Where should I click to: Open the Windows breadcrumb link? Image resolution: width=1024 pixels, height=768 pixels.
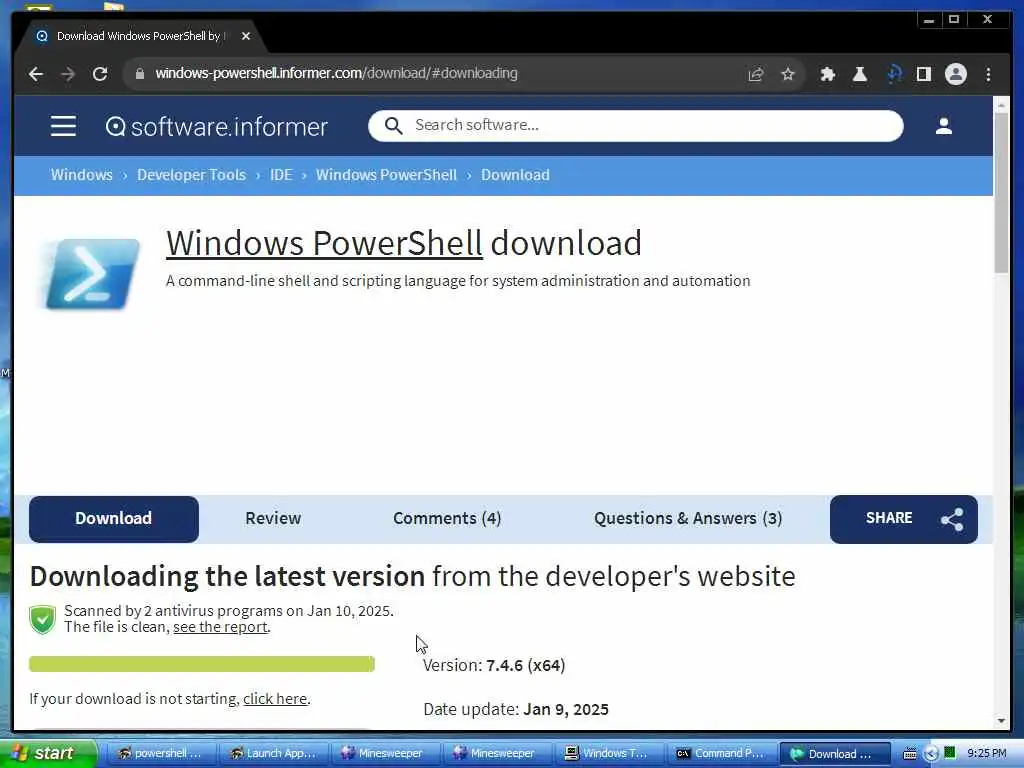point(82,175)
